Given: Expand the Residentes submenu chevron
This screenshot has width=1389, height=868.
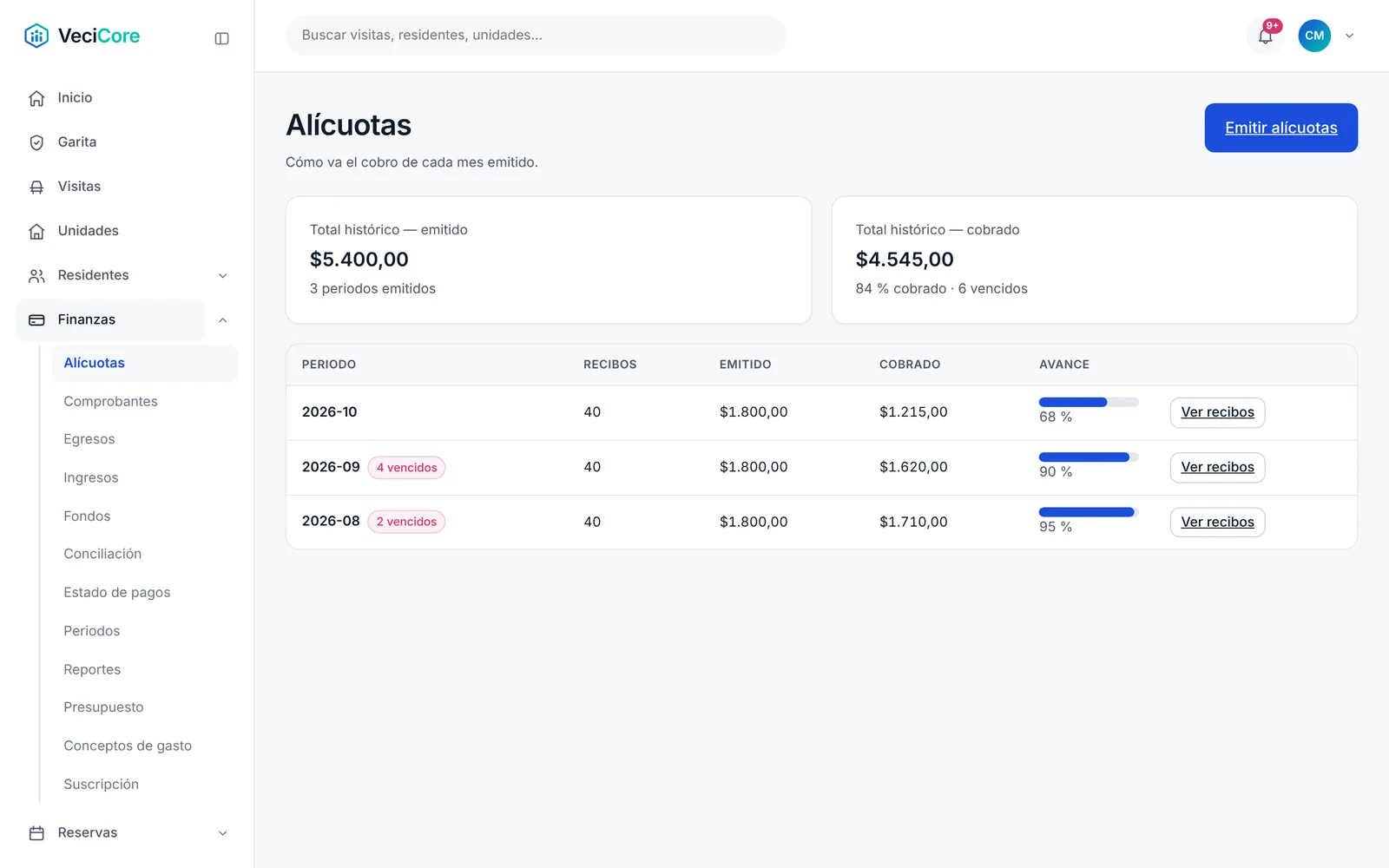Looking at the screenshot, I should click(x=222, y=275).
